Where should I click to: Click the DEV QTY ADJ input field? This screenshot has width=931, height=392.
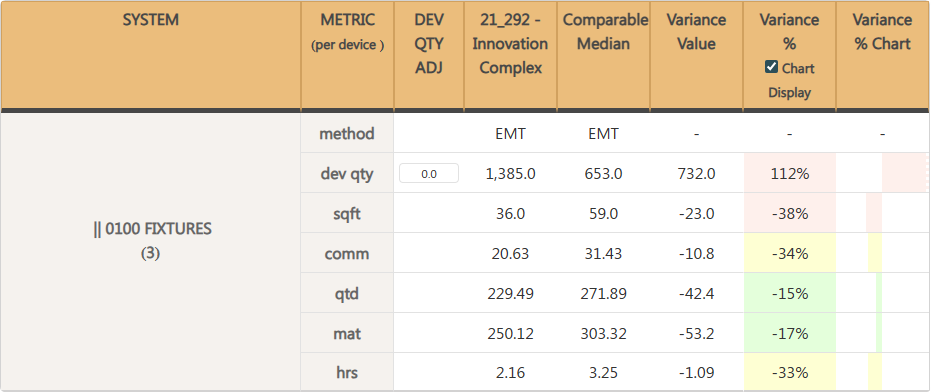[x=429, y=173]
